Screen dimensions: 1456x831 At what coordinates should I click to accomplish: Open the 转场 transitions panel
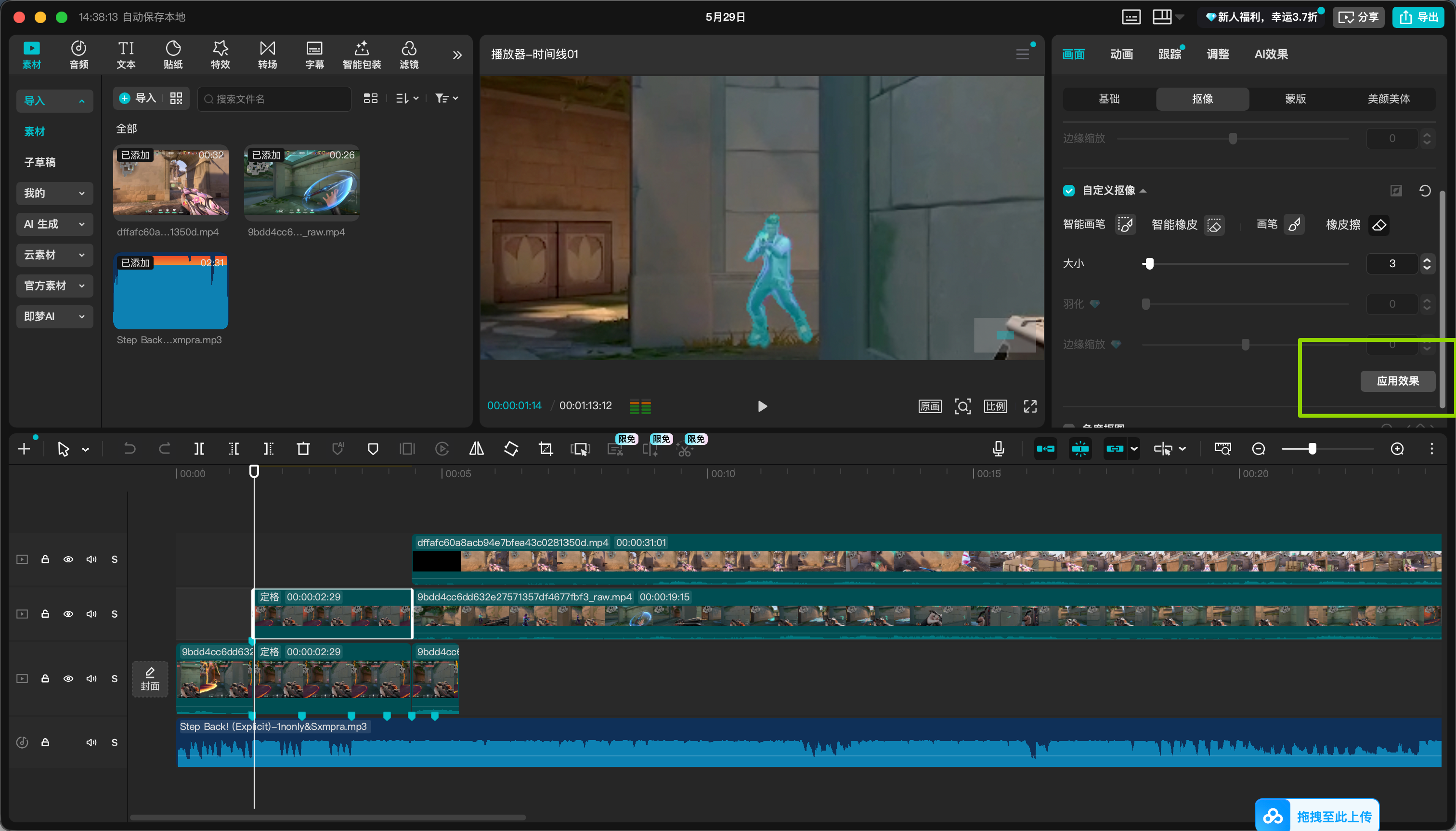point(267,55)
